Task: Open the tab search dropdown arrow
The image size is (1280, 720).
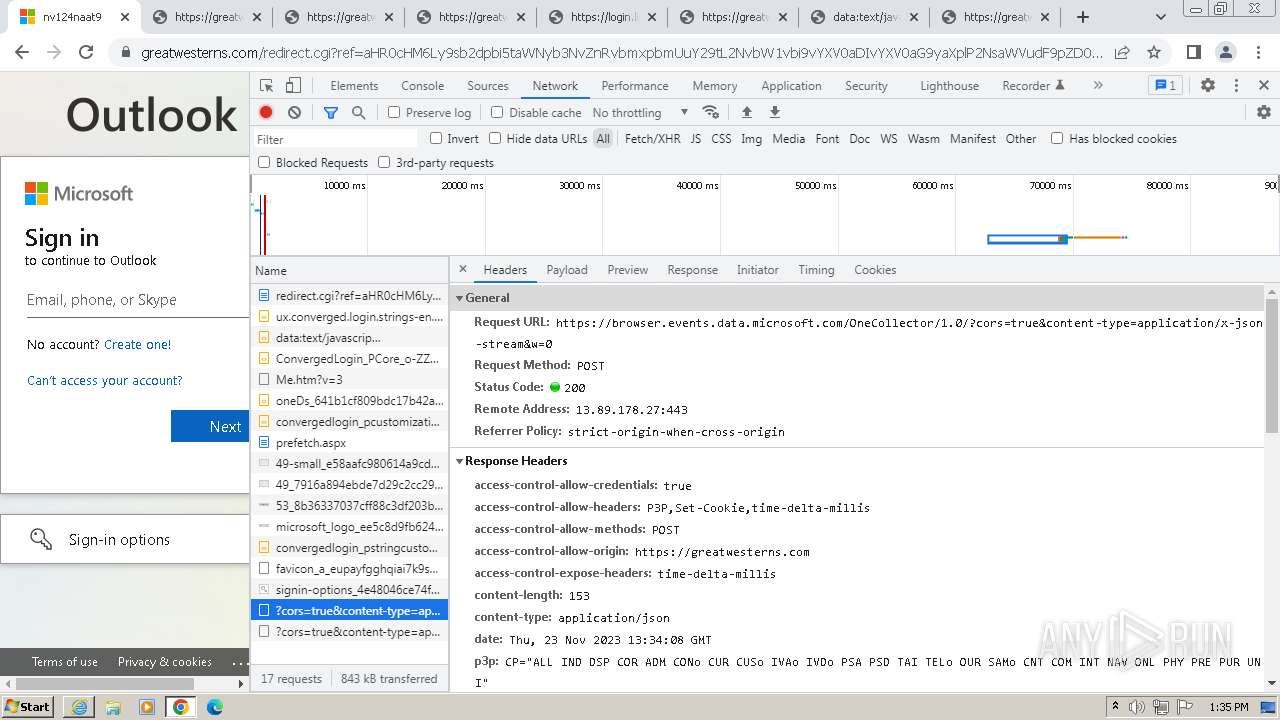Action: click(x=1161, y=17)
